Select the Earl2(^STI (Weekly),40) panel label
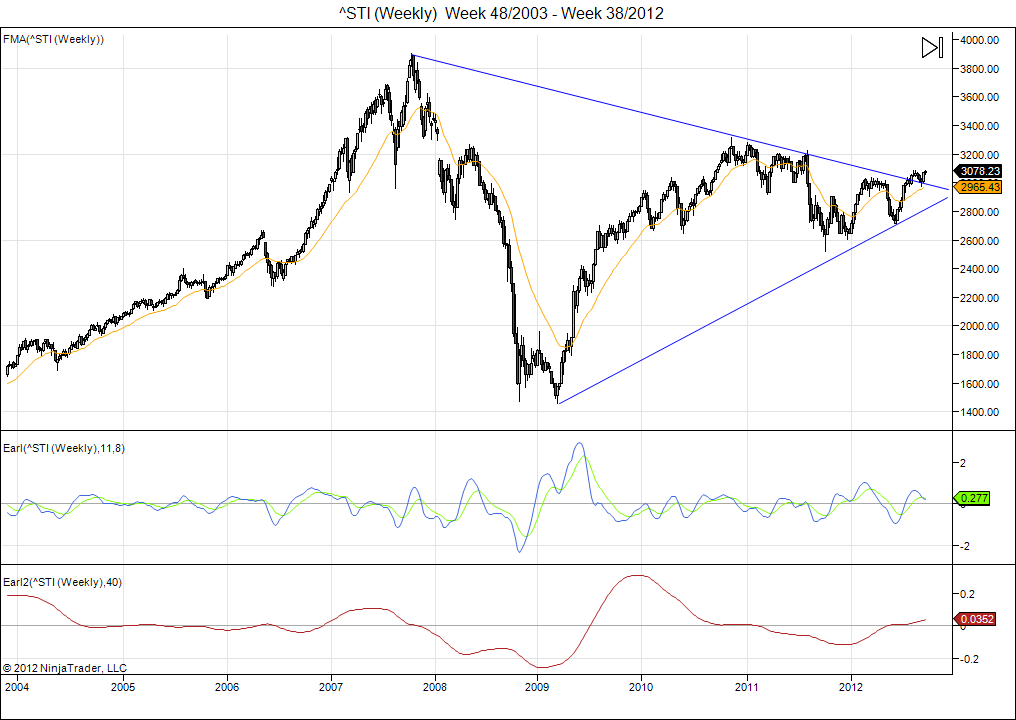1016x720 pixels. click(x=62, y=582)
